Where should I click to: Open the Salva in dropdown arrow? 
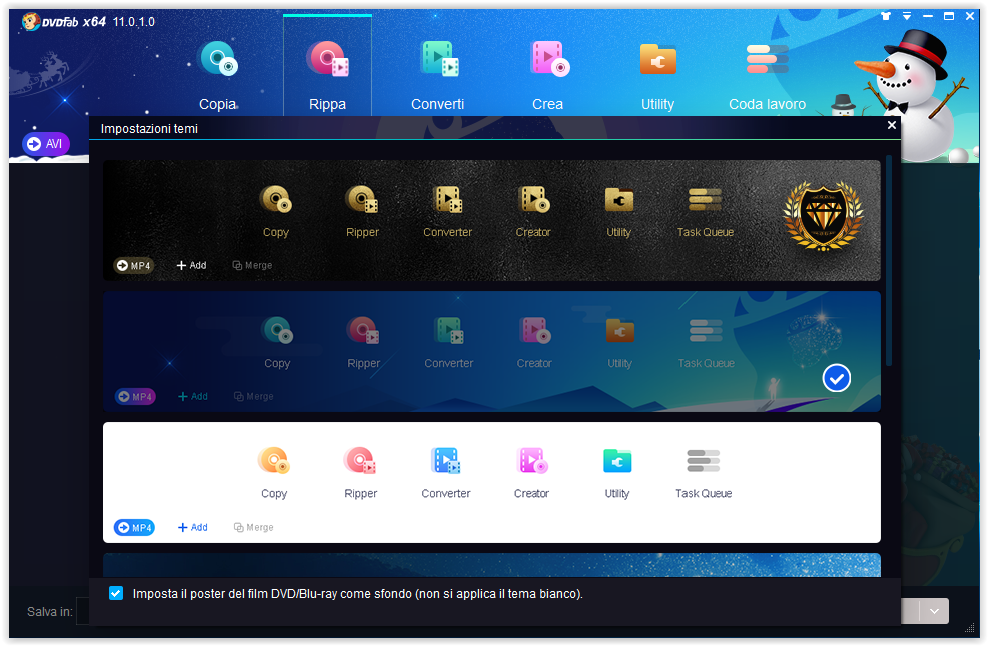tap(934, 611)
